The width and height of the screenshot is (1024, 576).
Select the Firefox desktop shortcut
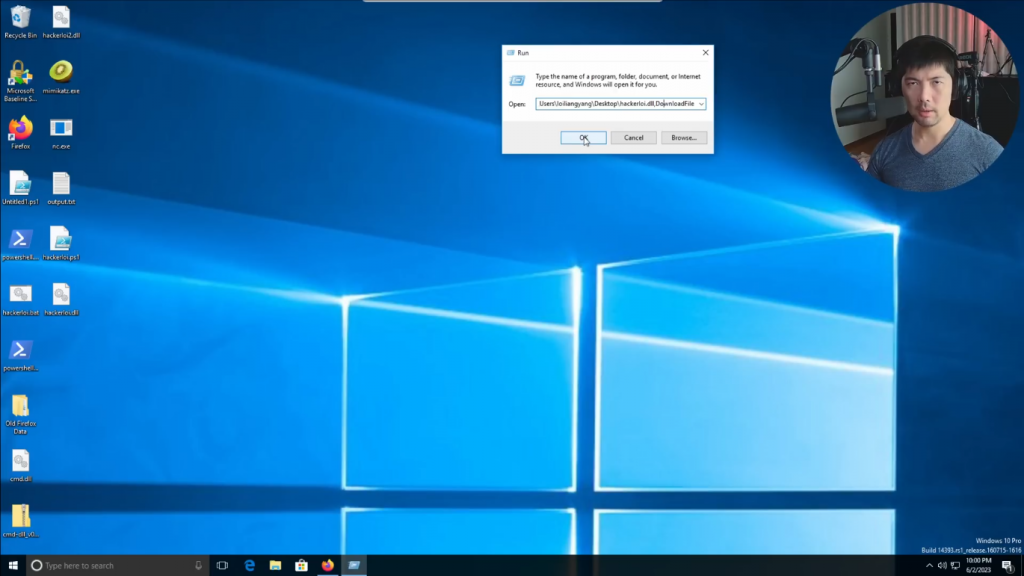[x=20, y=129]
